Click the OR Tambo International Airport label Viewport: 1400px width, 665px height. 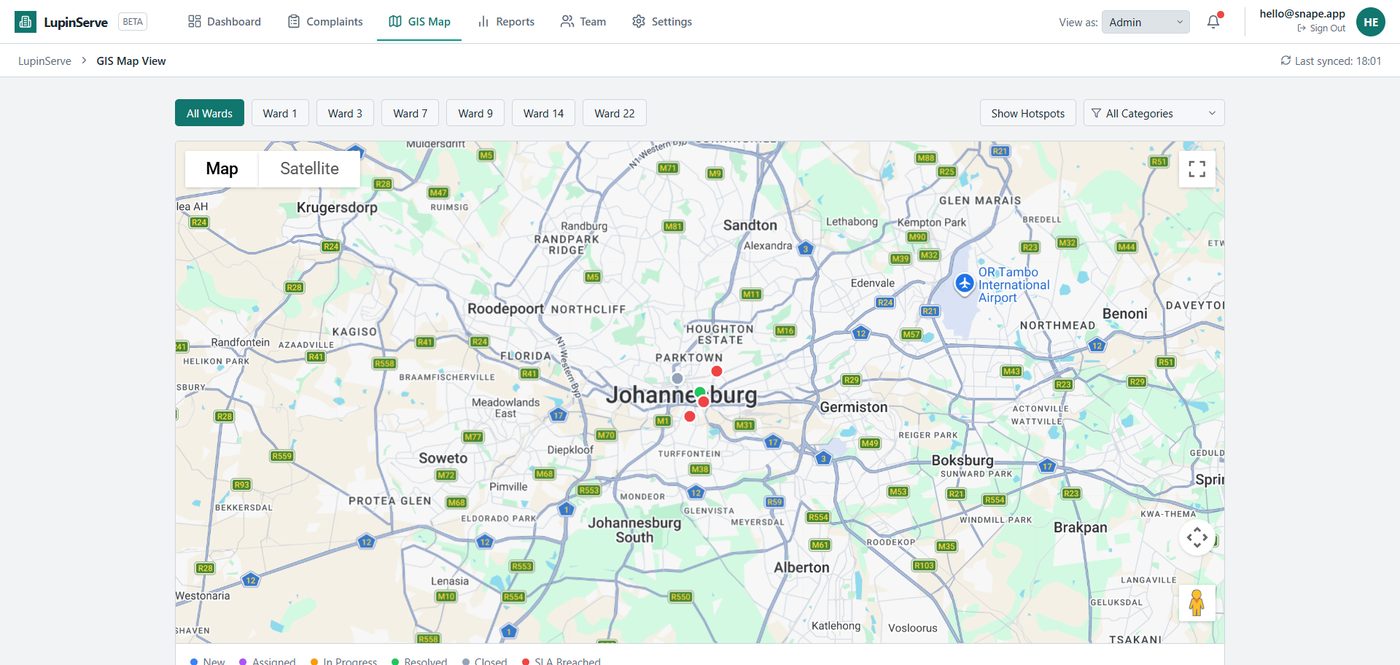(x=1014, y=285)
